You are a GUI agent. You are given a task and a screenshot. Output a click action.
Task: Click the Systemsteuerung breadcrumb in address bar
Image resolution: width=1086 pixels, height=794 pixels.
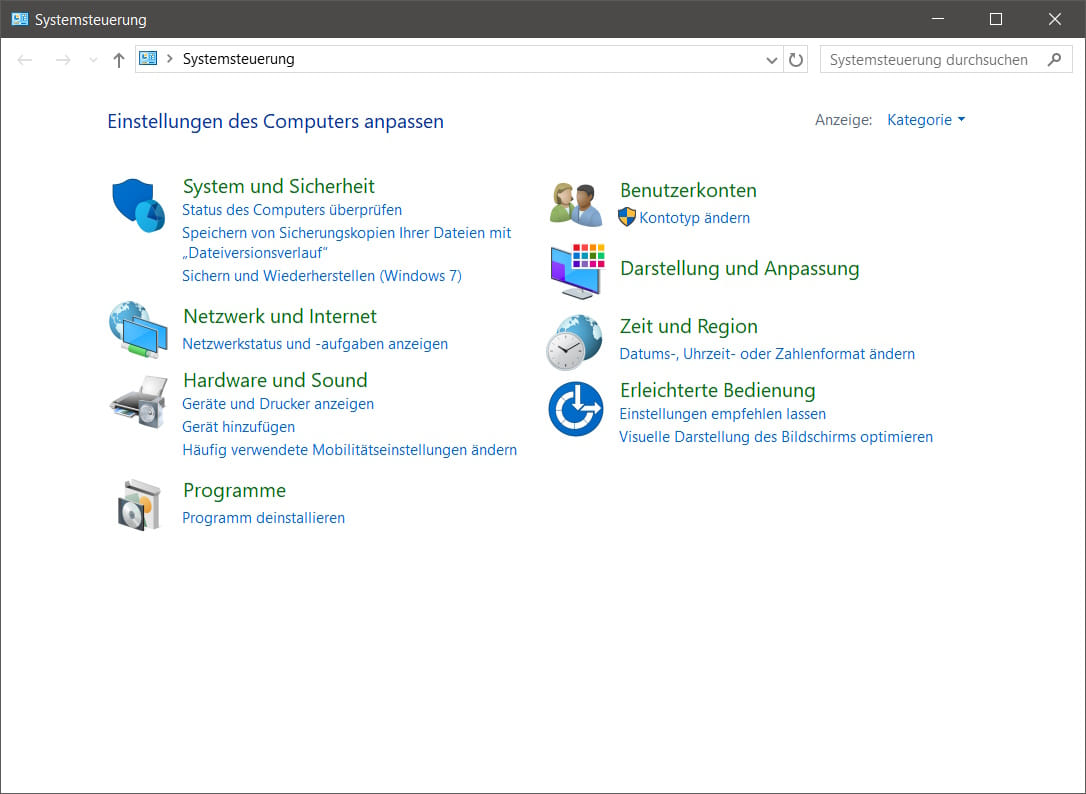238,59
